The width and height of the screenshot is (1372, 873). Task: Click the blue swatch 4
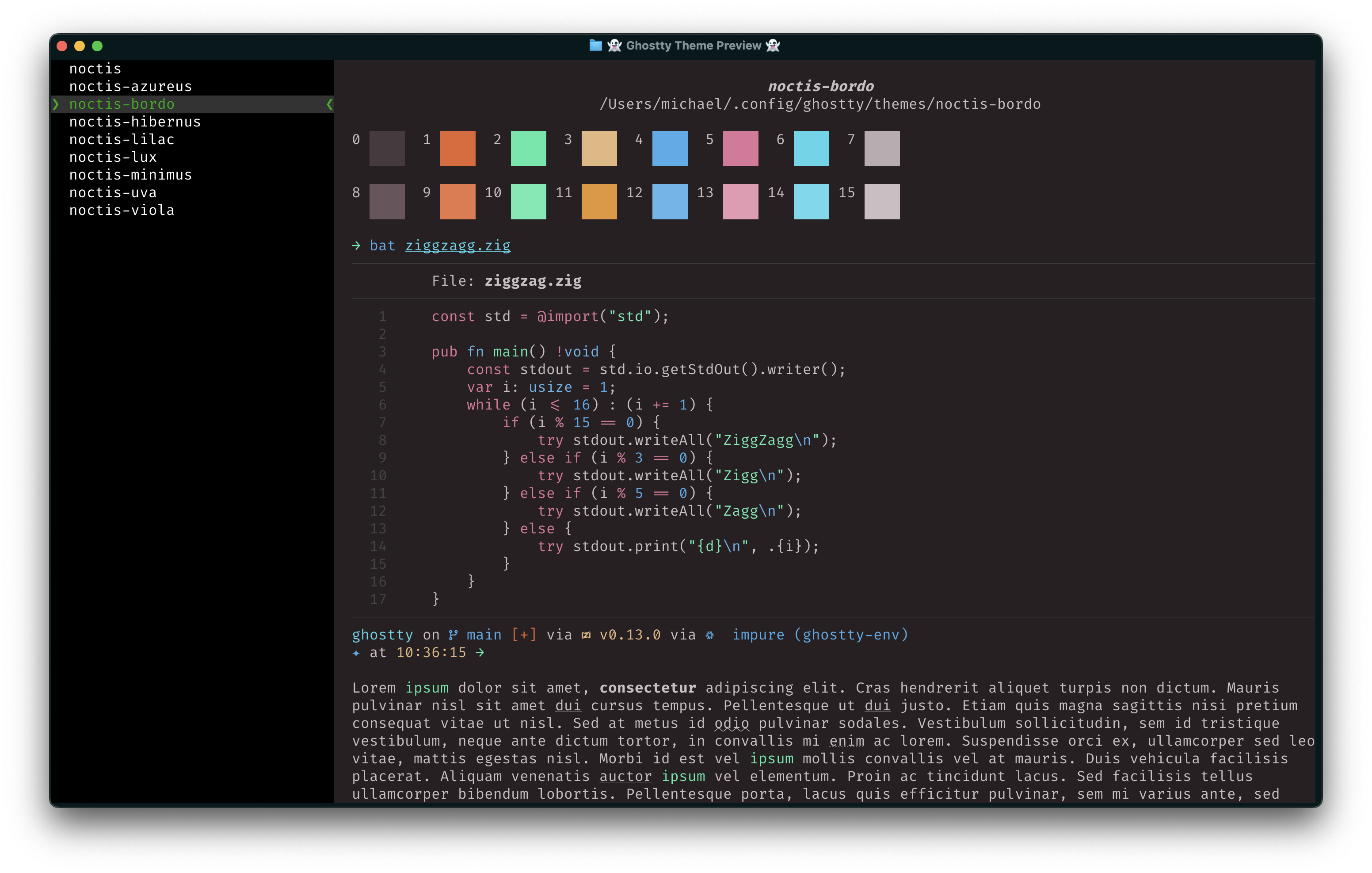tap(670, 148)
